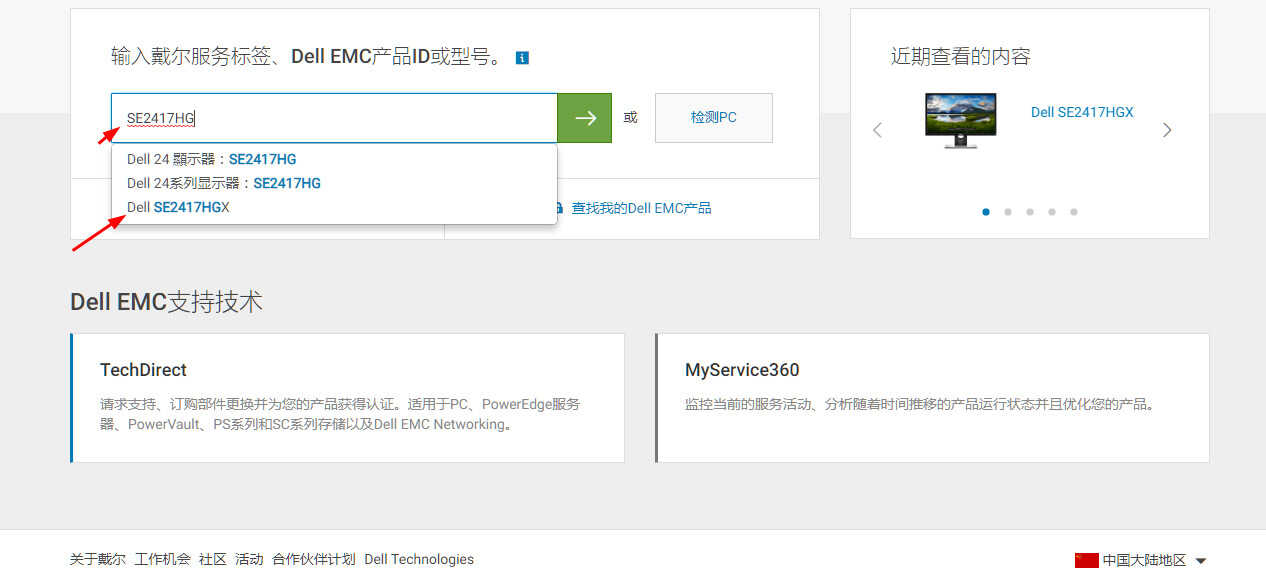
Task: Choose suggestion Dell 24系列显示器：SE2417HG
Action: tap(334, 183)
